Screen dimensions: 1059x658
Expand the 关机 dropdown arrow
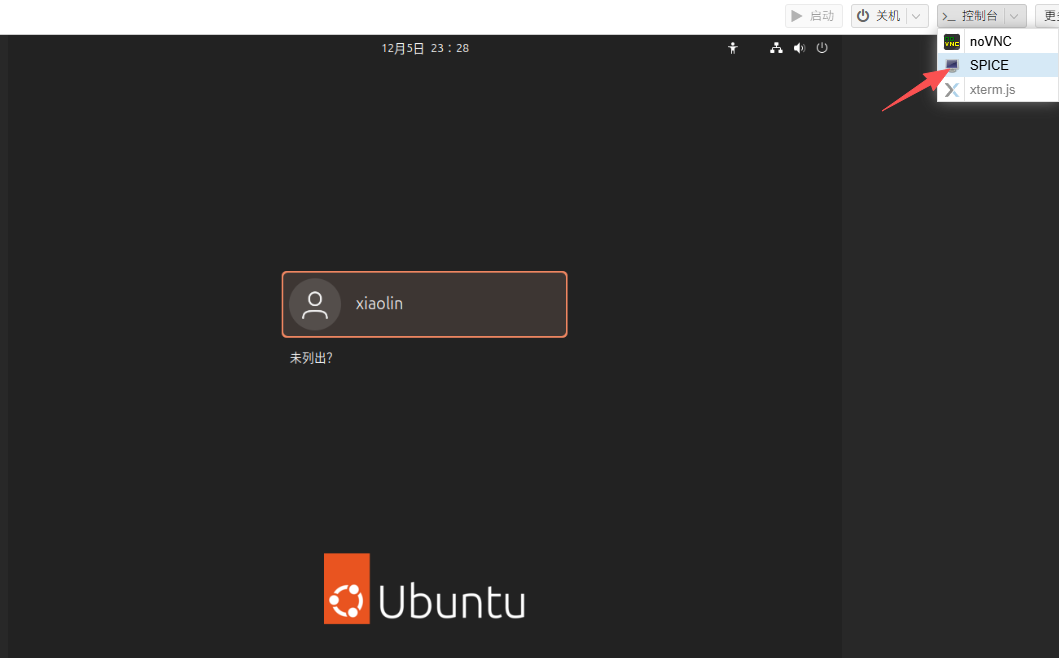coord(916,16)
